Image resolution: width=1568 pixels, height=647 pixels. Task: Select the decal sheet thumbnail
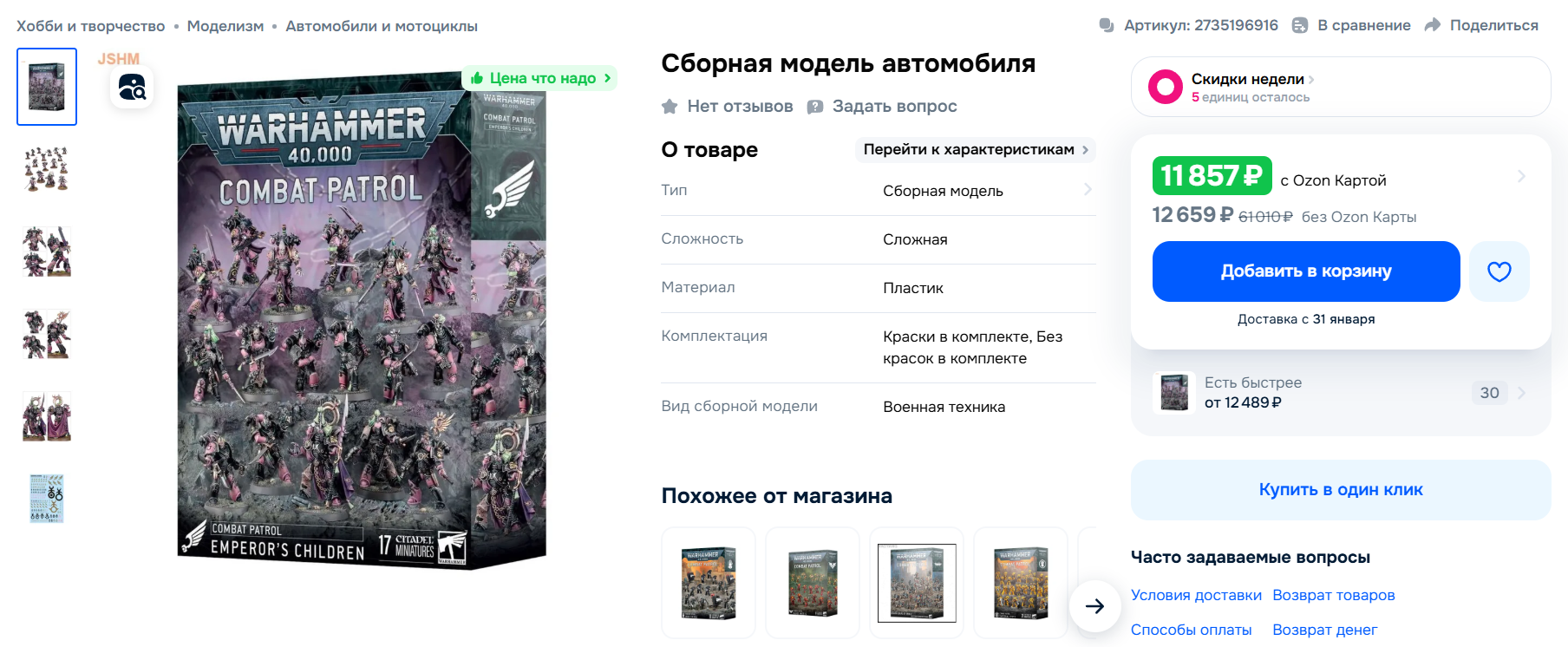tap(47, 499)
